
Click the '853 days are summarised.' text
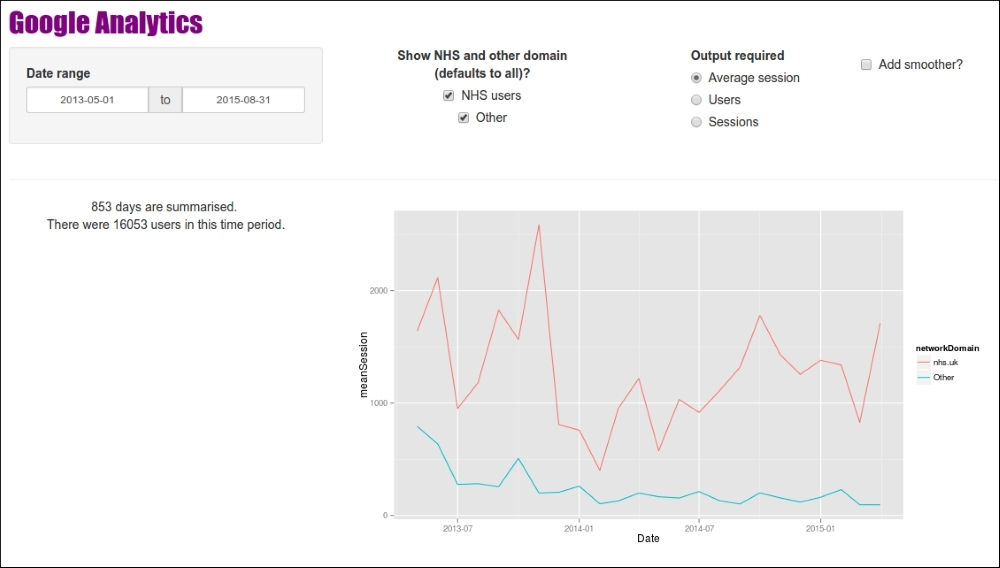pos(164,207)
